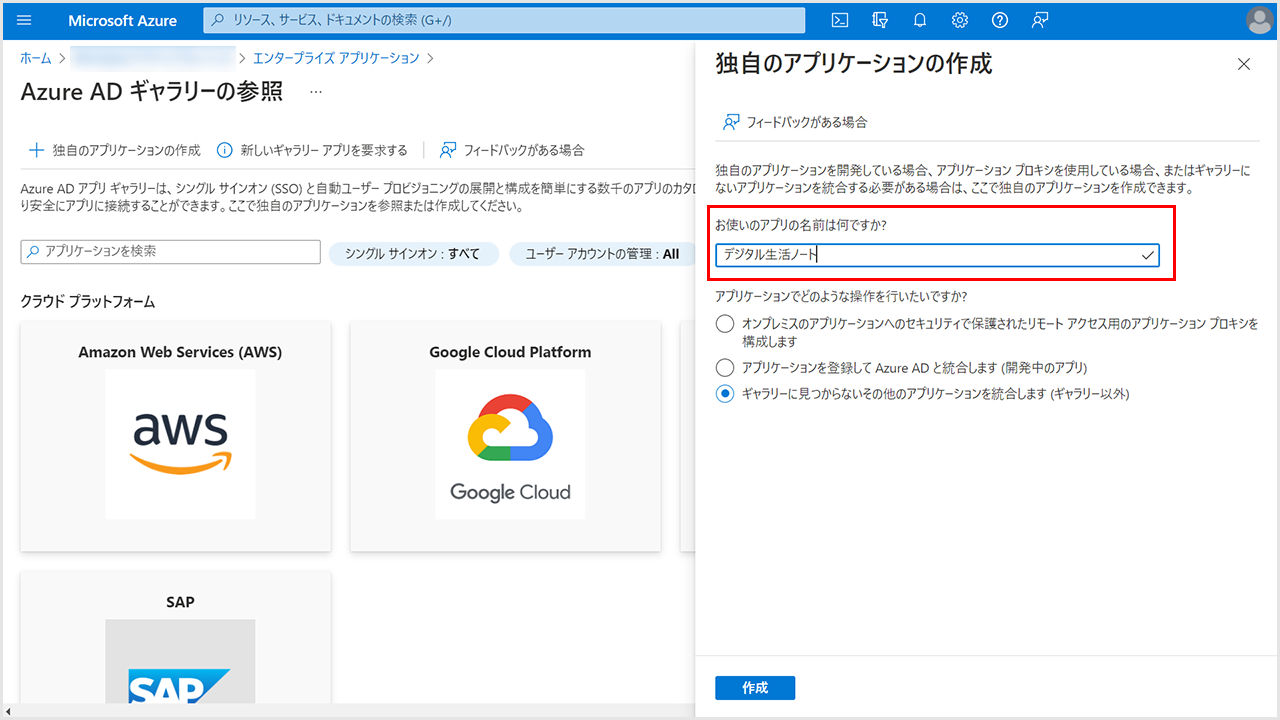1280x720 pixels.
Task: Select the register app with Azure AD option
Action: pos(725,368)
